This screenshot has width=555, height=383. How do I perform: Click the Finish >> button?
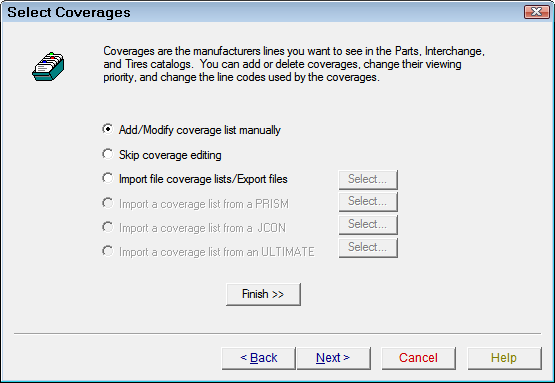pos(263,294)
